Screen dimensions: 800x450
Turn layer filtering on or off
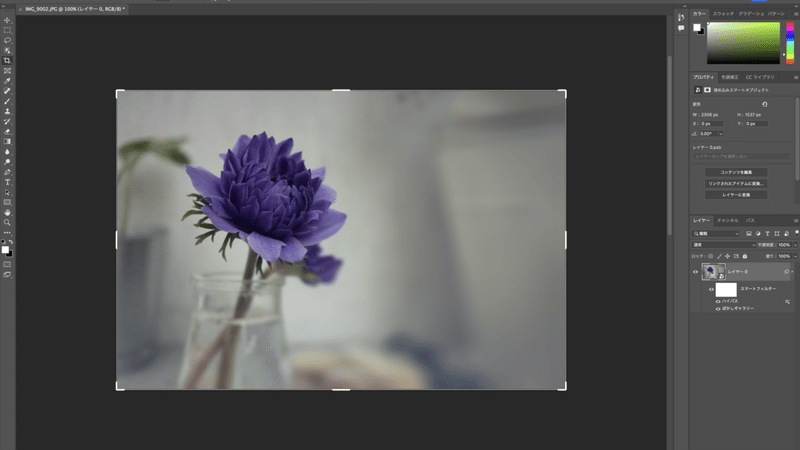point(796,233)
